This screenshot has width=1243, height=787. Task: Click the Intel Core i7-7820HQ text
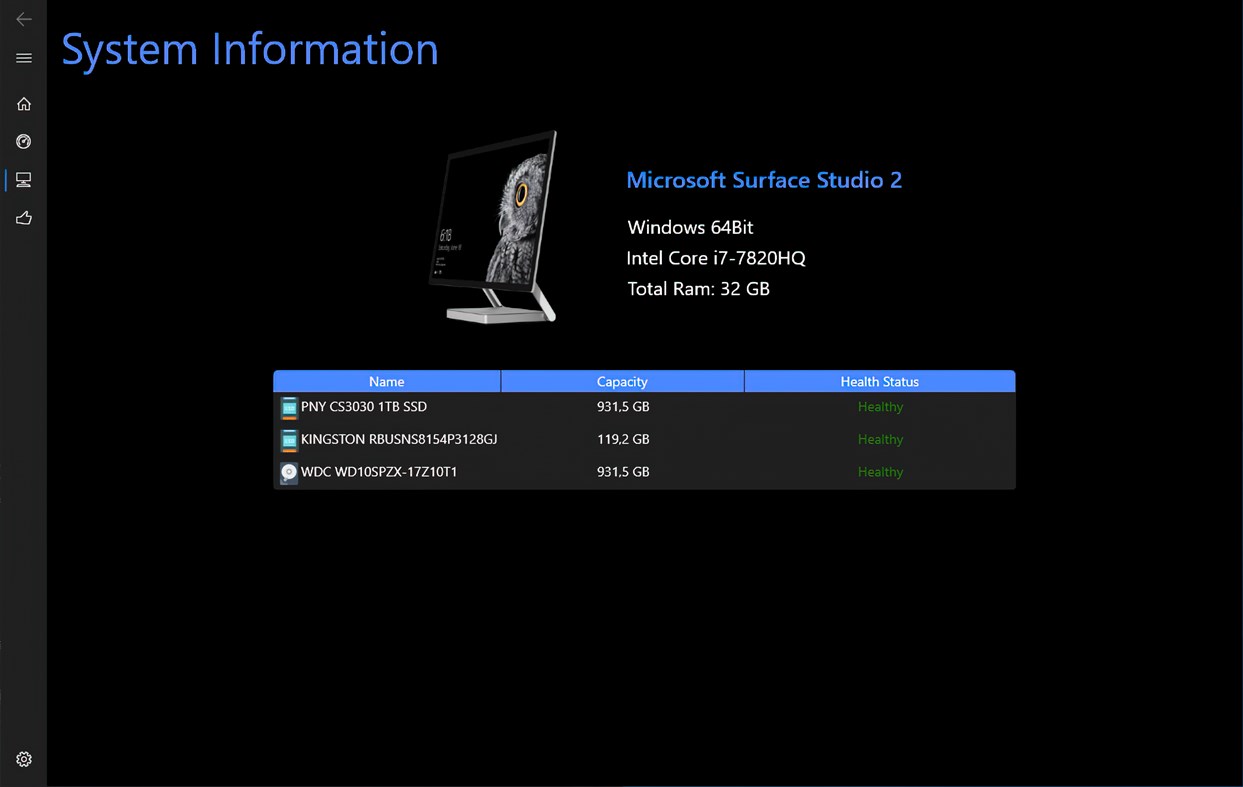pyautogui.click(x=716, y=258)
